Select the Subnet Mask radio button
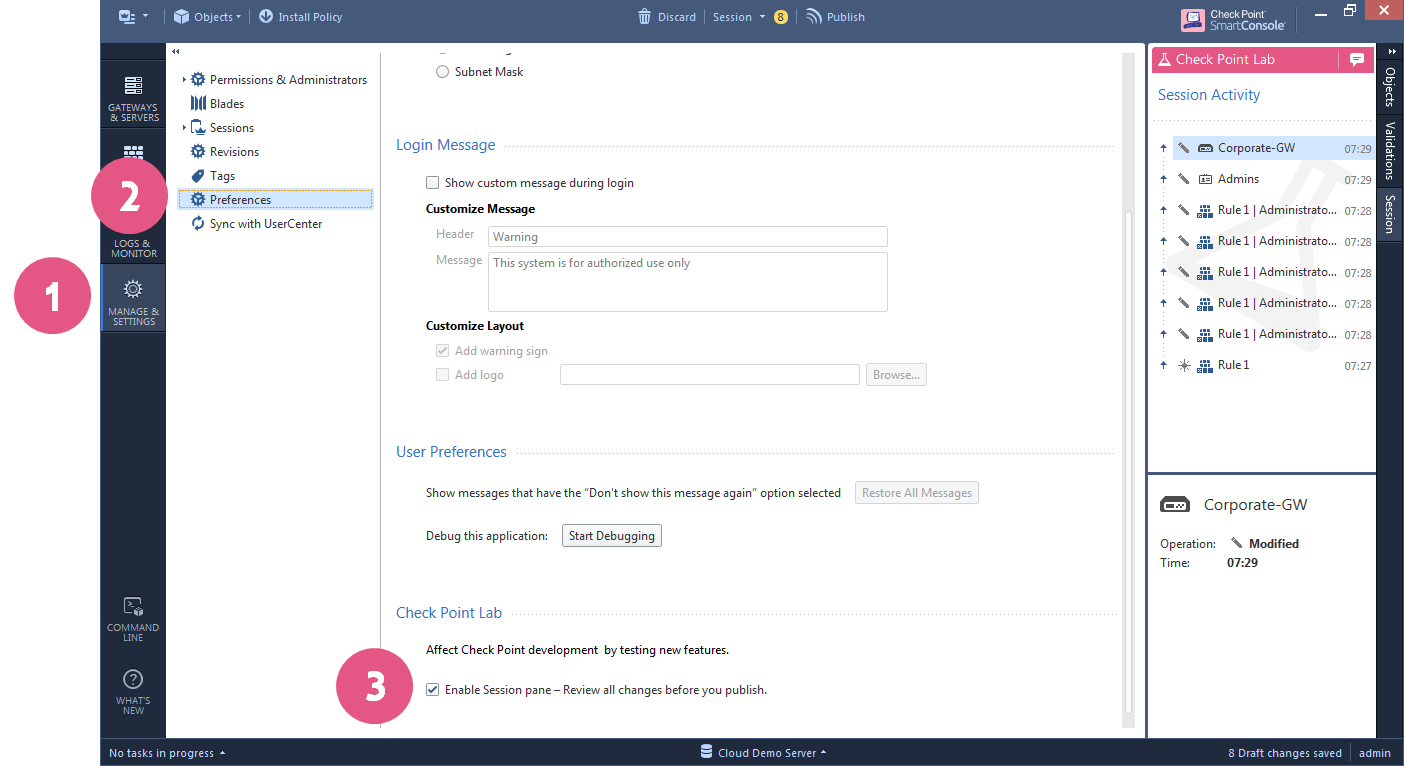The image size is (1404, 766). pyautogui.click(x=442, y=72)
